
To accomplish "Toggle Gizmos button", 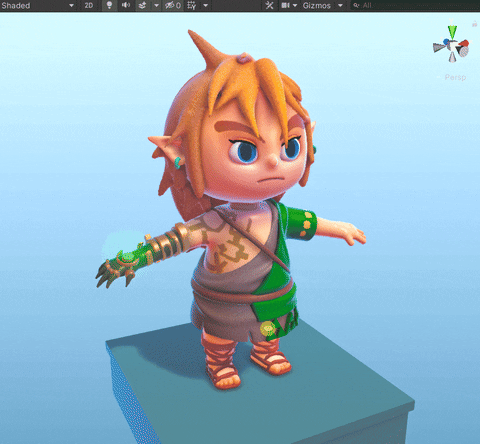I will (x=317, y=5).
